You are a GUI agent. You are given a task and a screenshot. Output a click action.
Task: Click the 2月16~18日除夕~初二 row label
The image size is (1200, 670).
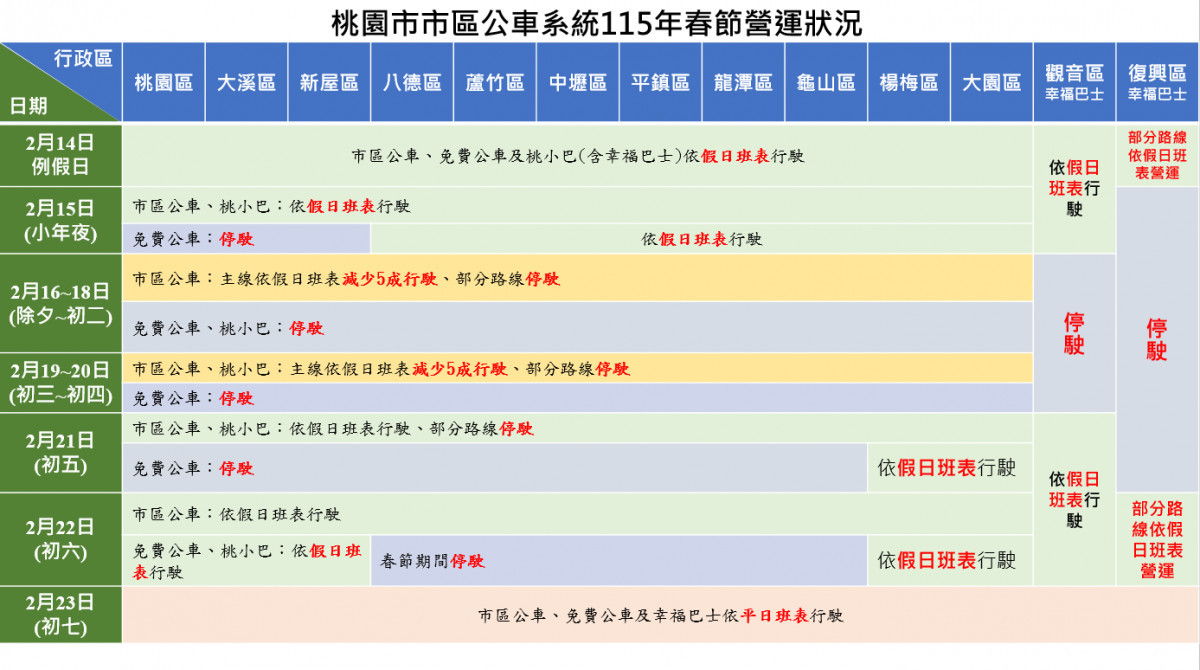[x=61, y=305]
